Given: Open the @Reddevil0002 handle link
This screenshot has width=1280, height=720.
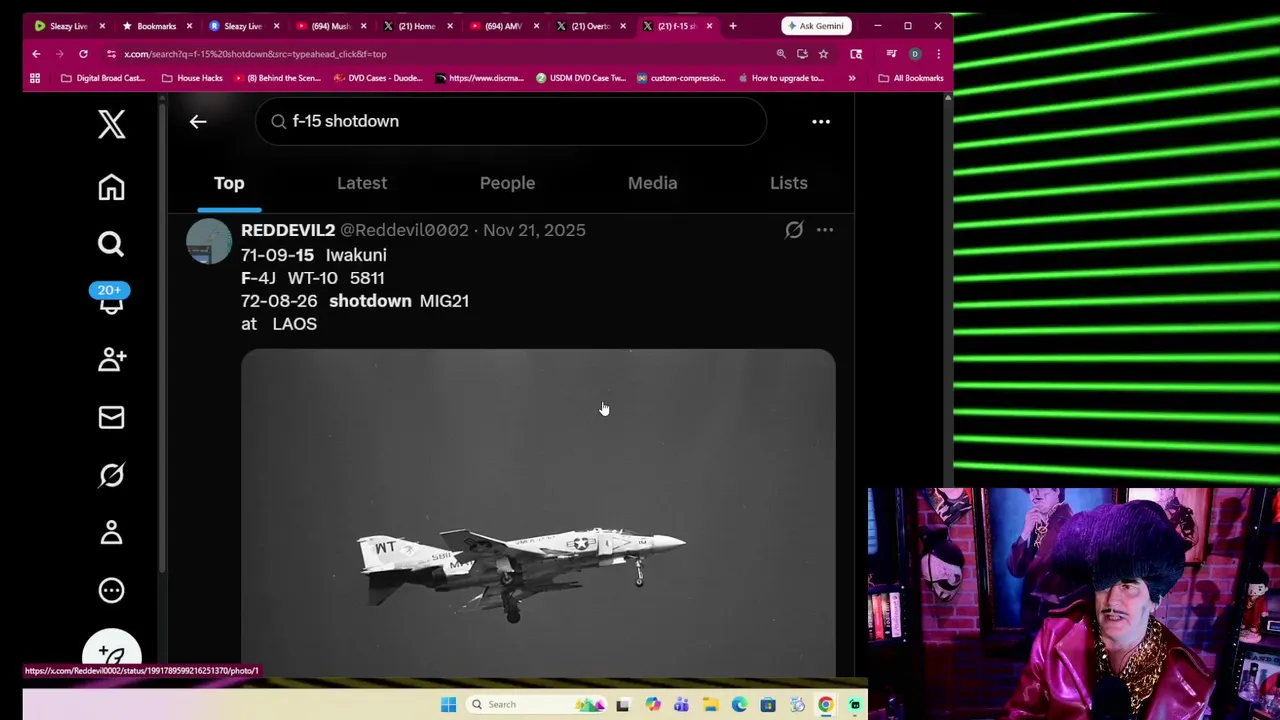Looking at the screenshot, I should click(404, 230).
